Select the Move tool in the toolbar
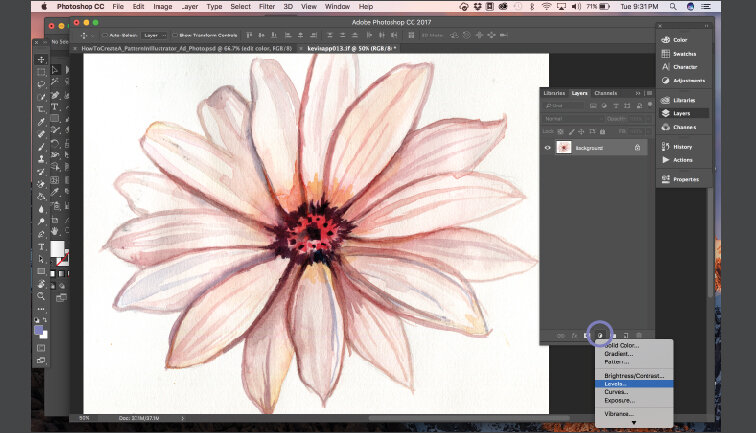Viewport: 756px width, 433px height. click(x=41, y=59)
